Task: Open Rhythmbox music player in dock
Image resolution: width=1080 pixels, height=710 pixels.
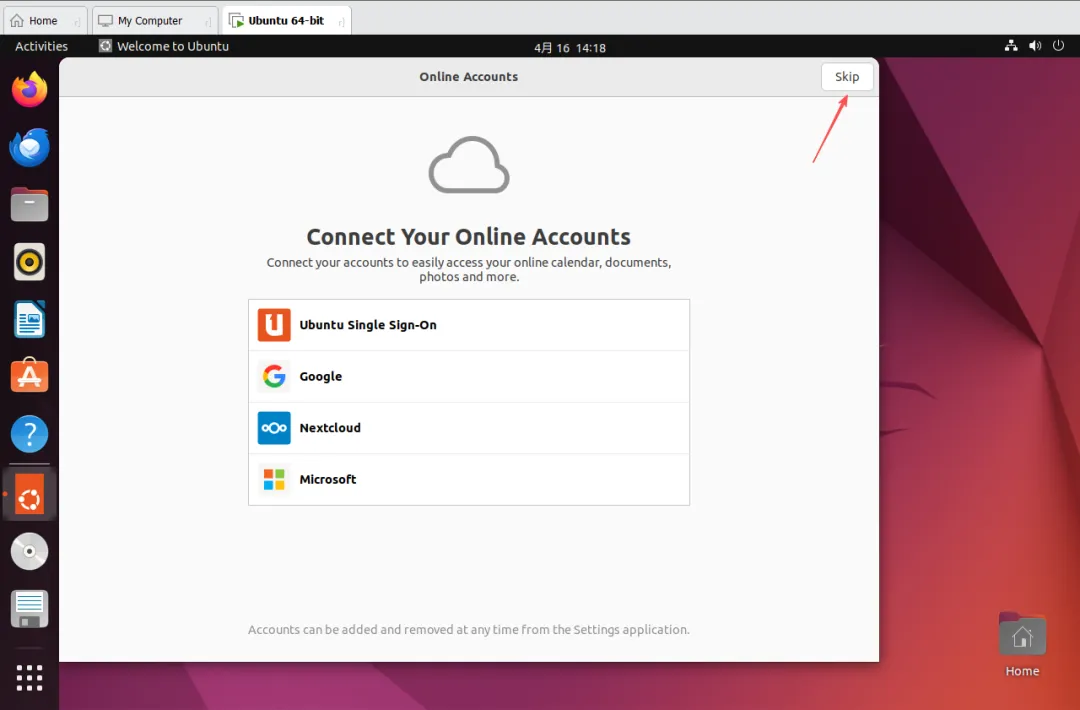Action: coord(30,262)
